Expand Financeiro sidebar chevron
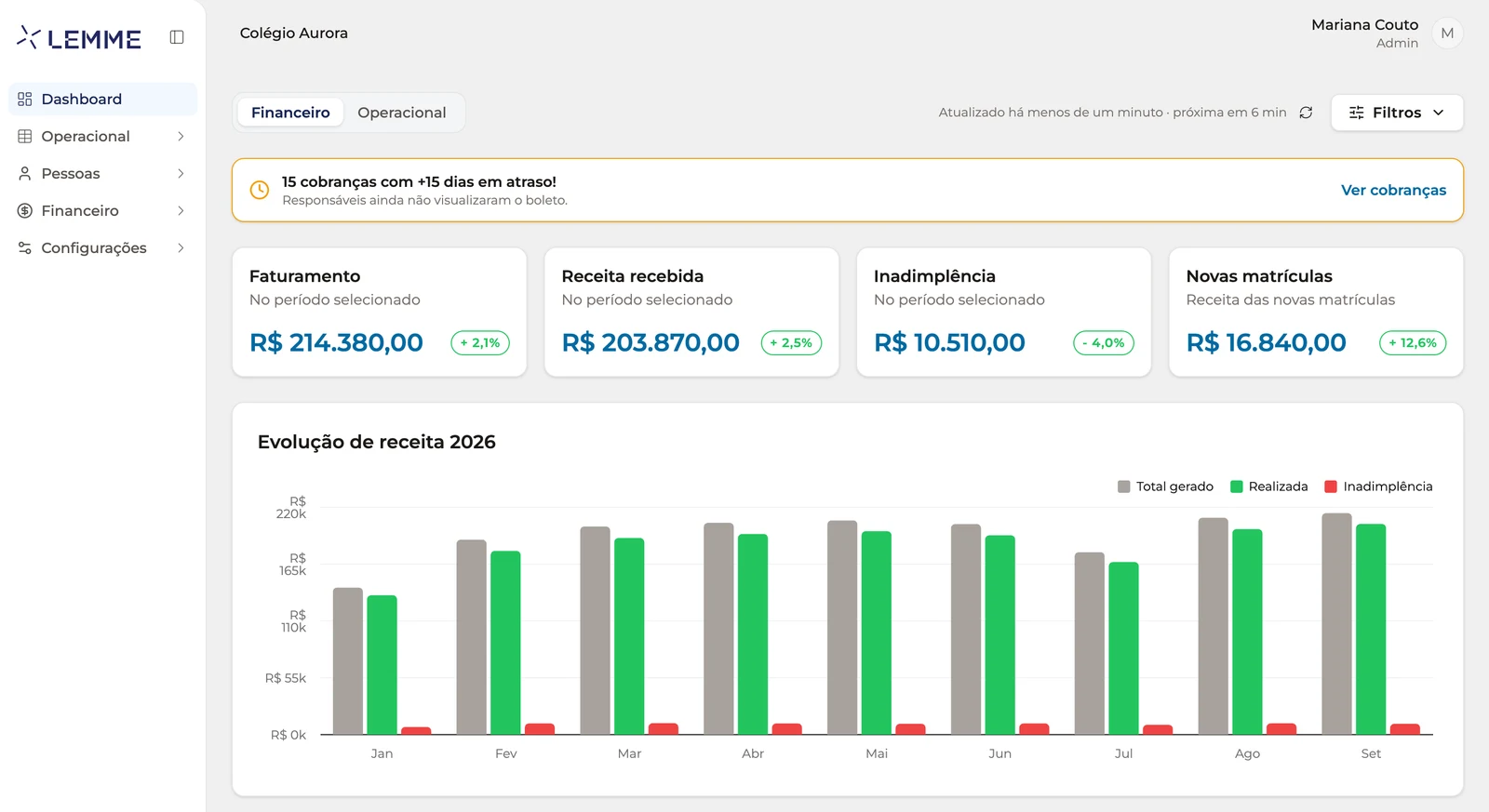The height and width of the screenshot is (812, 1489). 181,211
